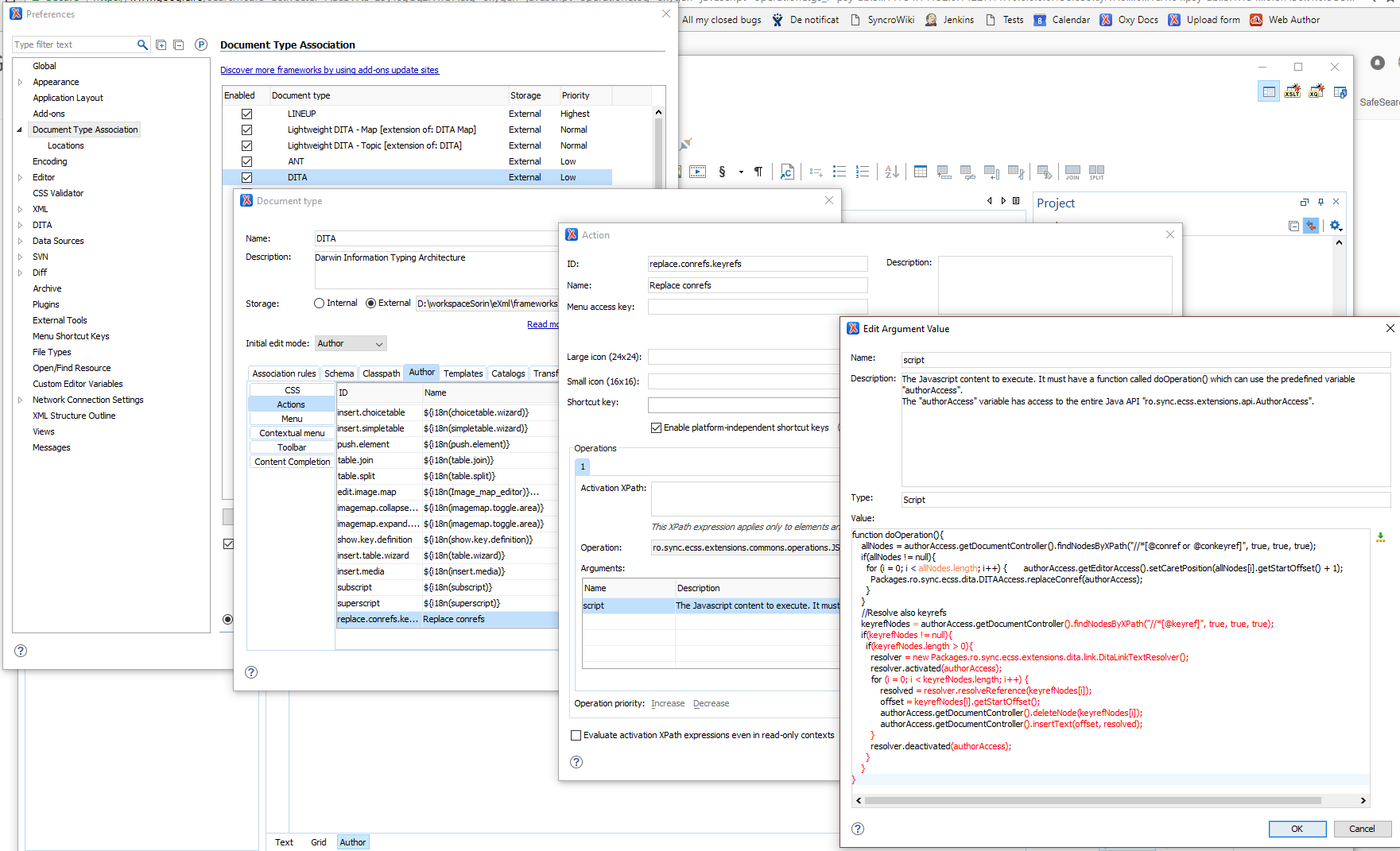Toggle Enable platform-independent shortcut keys
This screenshot has width=1400, height=851.
(x=656, y=427)
